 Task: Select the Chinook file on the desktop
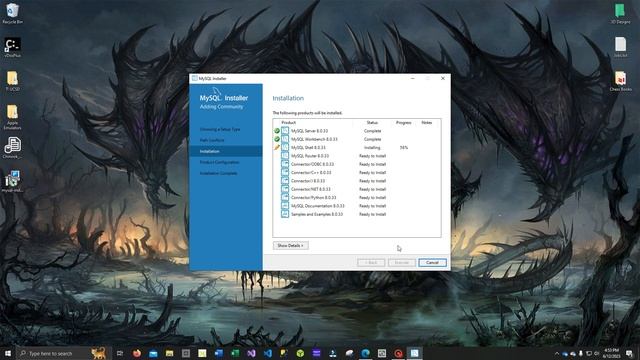12,148
